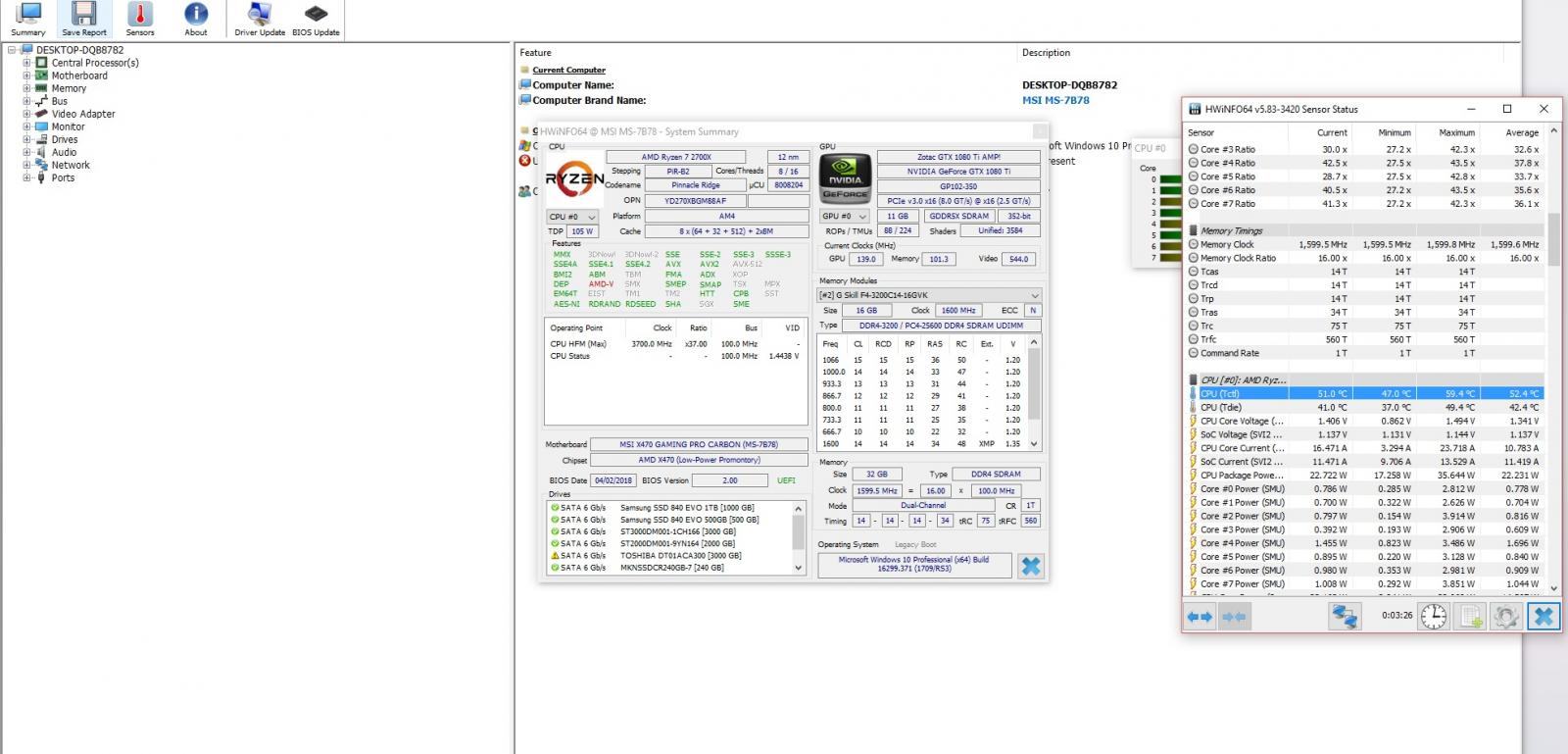1568x754 pixels.
Task: Select the Core #0 Power (SMU) row
Action: (x=1365, y=488)
